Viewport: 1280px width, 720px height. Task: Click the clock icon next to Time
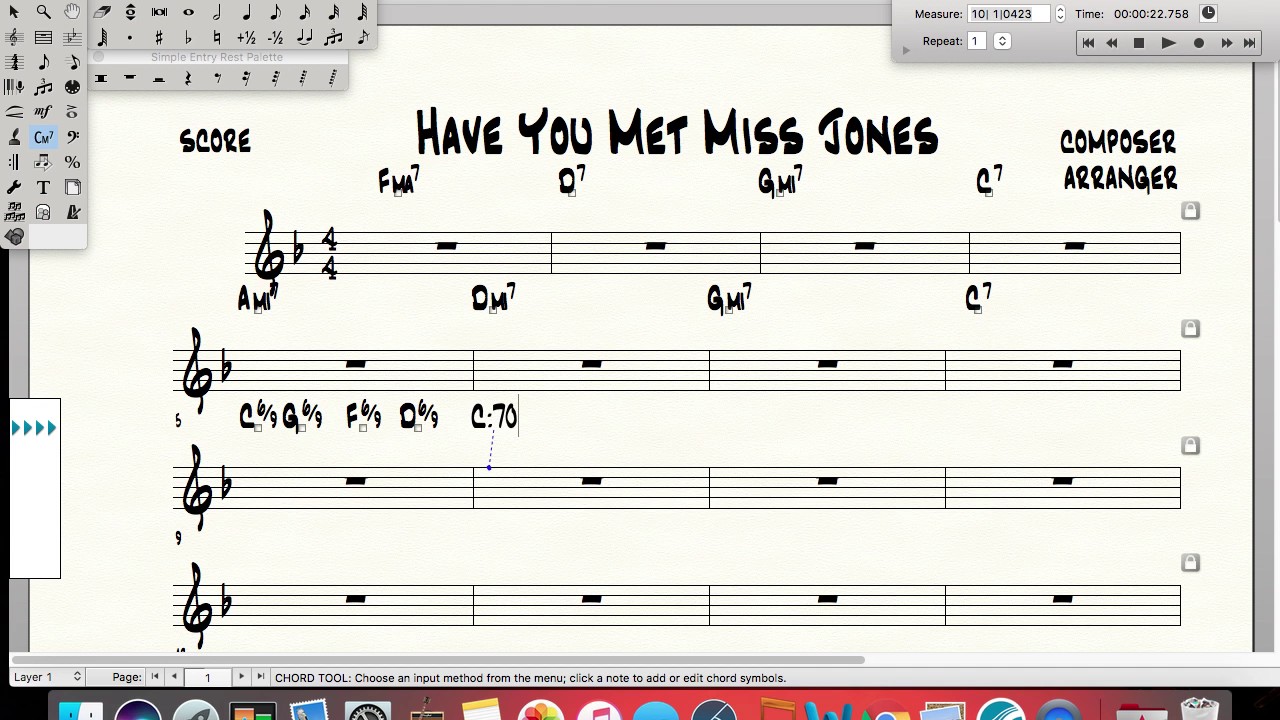1208,13
